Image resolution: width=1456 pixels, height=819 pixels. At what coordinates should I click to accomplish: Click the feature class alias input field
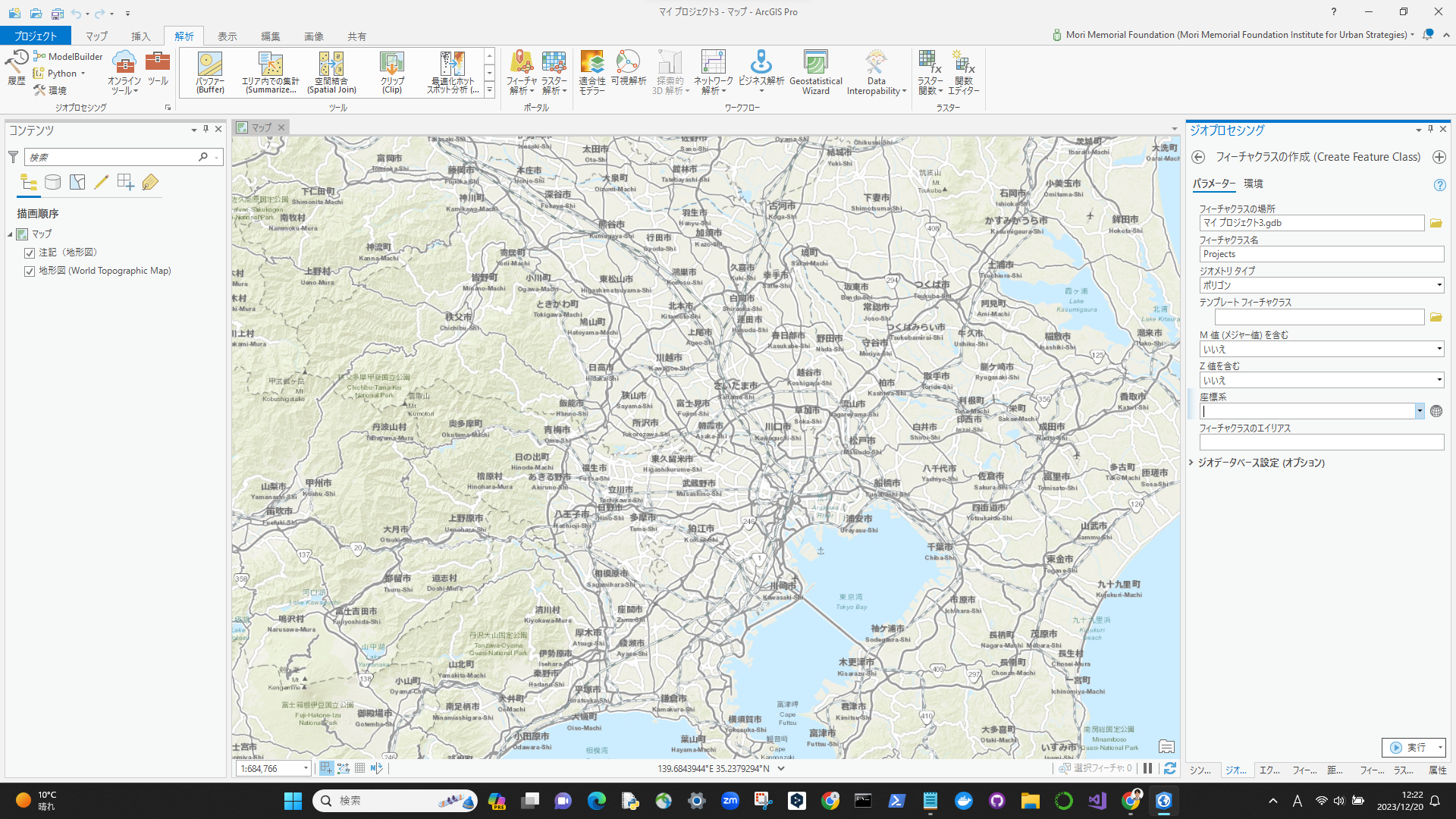1321,442
